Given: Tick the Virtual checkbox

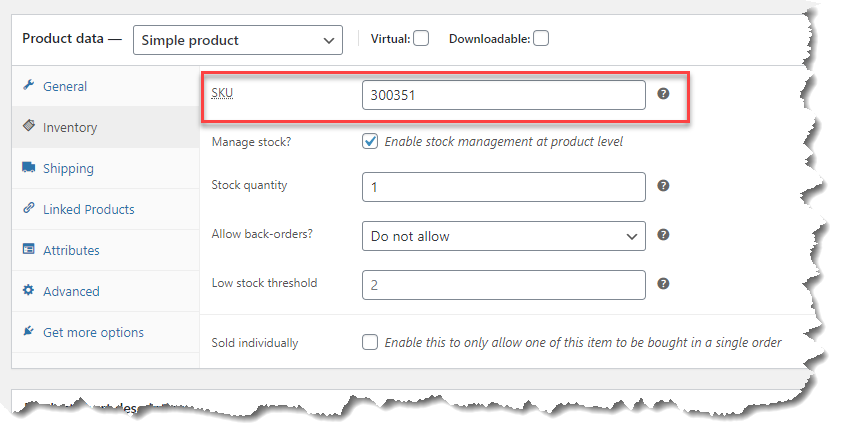Looking at the screenshot, I should click(421, 39).
